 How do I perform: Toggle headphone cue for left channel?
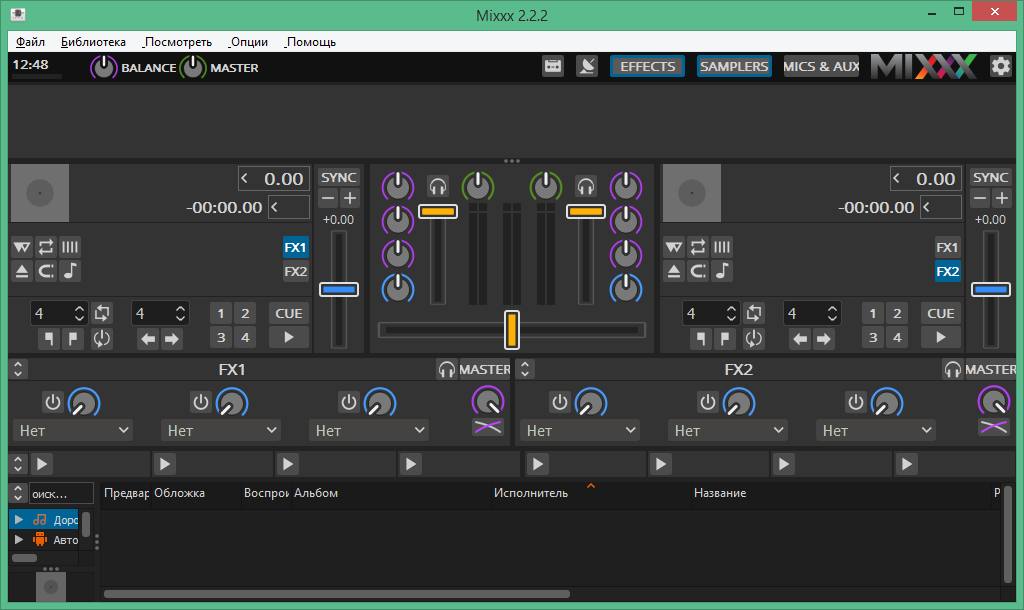tap(438, 187)
